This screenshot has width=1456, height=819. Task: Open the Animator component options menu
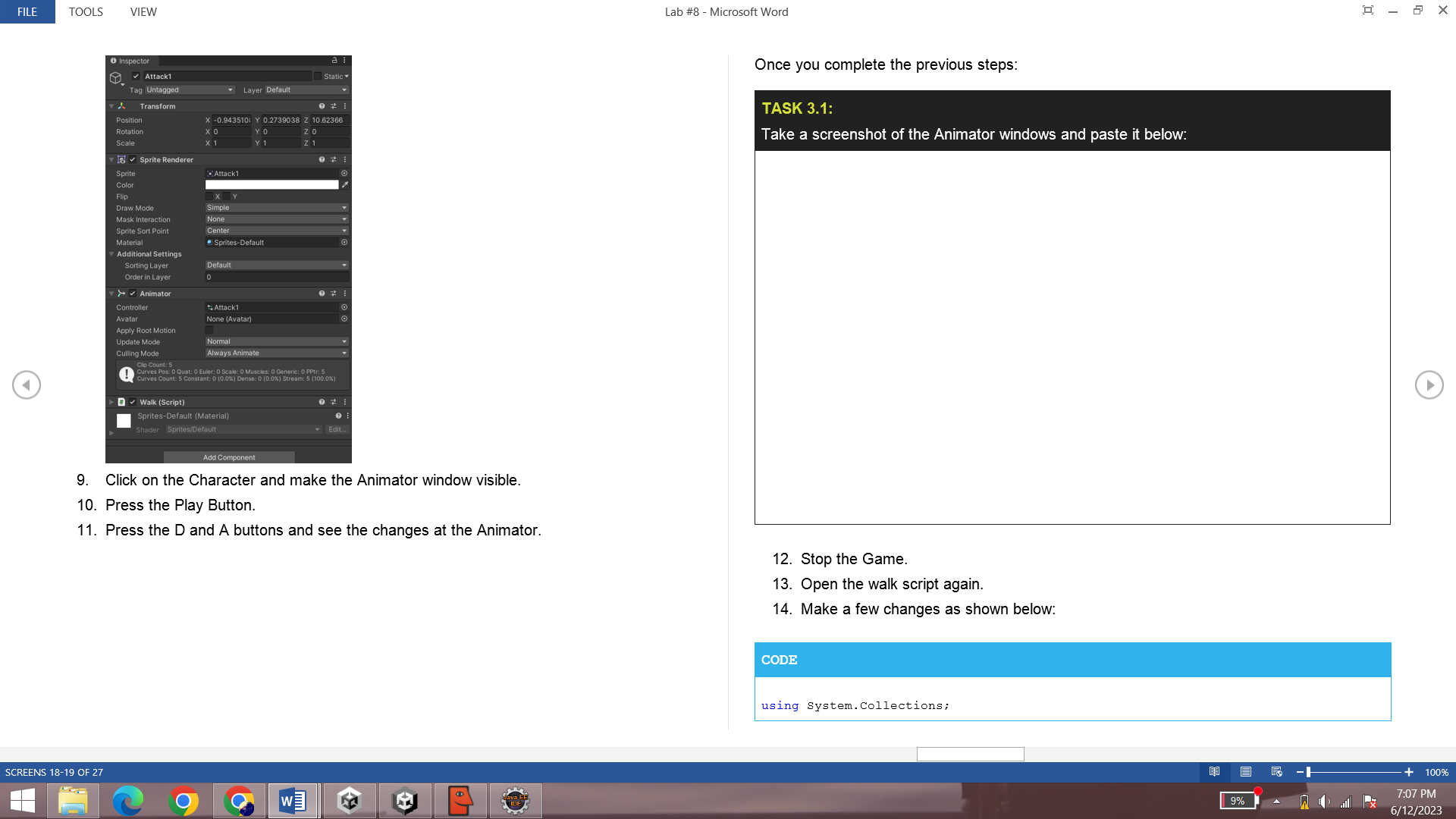(x=346, y=293)
